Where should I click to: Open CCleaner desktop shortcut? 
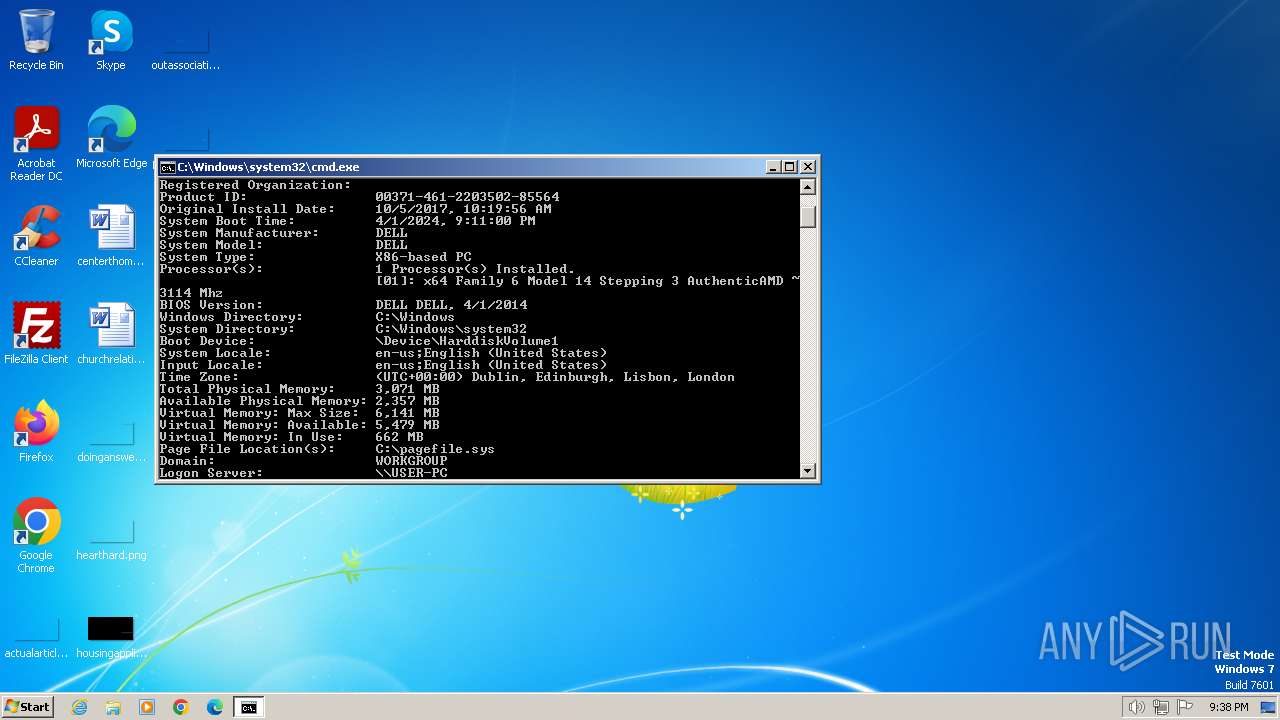[36, 236]
